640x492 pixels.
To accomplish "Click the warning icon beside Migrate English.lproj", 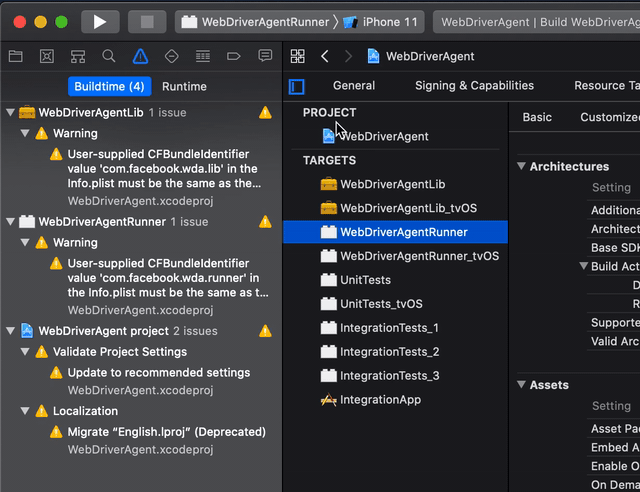I will click(56, 432).
